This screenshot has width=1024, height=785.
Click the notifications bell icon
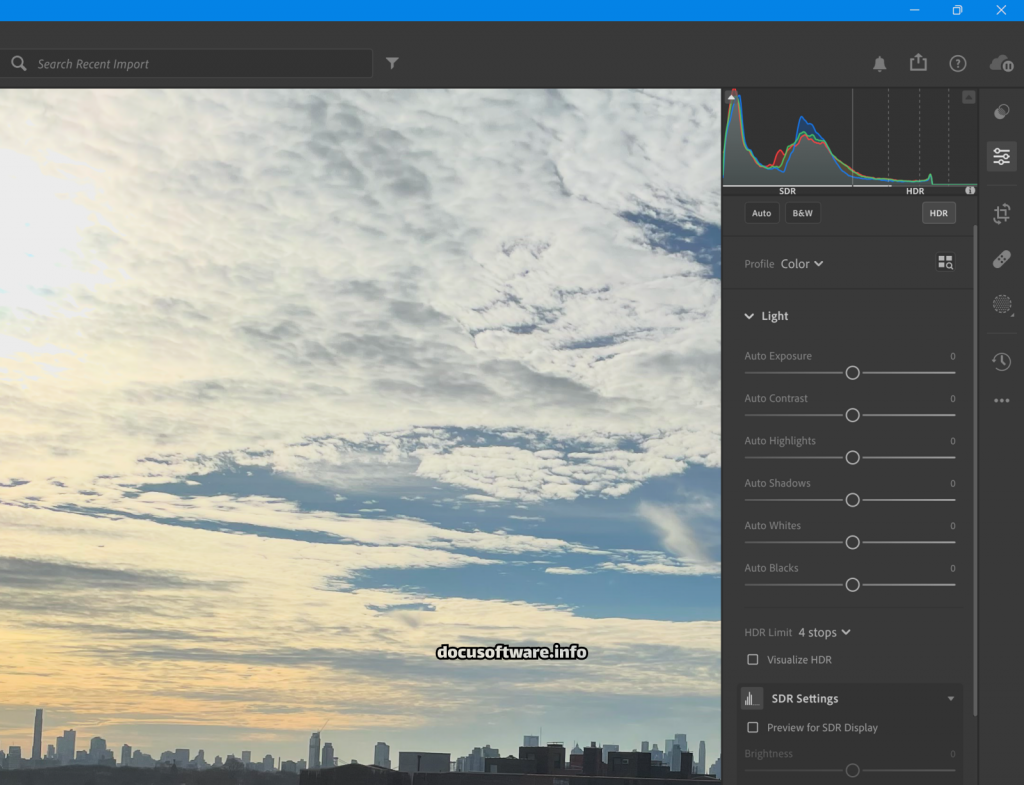pyautogui.click(x=879, y=64)
